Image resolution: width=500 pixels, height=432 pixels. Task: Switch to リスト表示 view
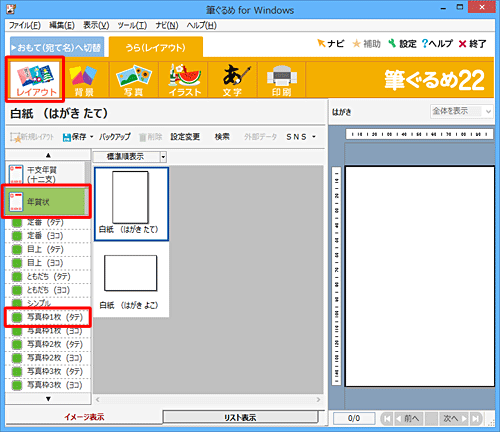coord(240,417)
